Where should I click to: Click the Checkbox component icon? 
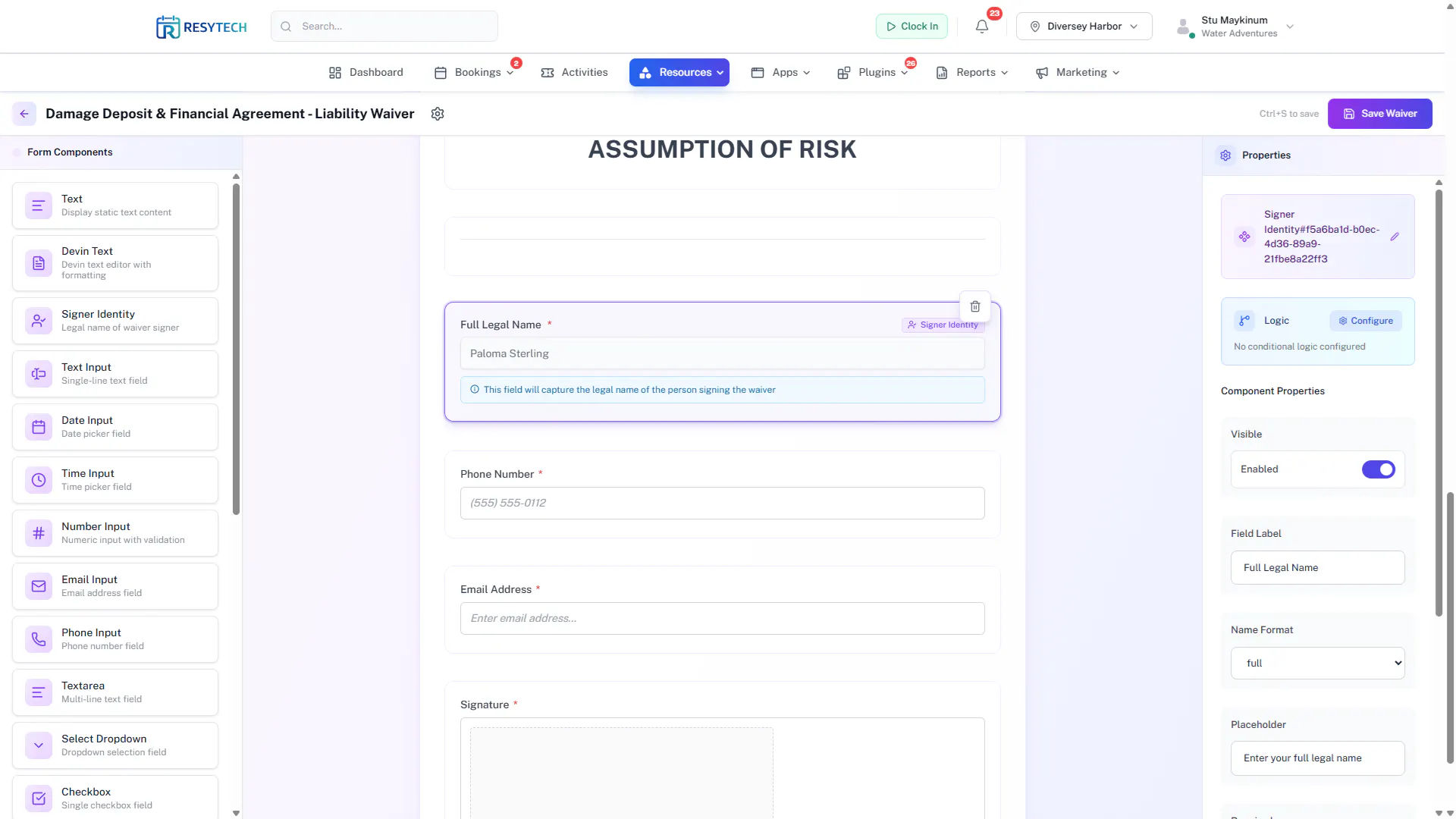tap(39, 799)
